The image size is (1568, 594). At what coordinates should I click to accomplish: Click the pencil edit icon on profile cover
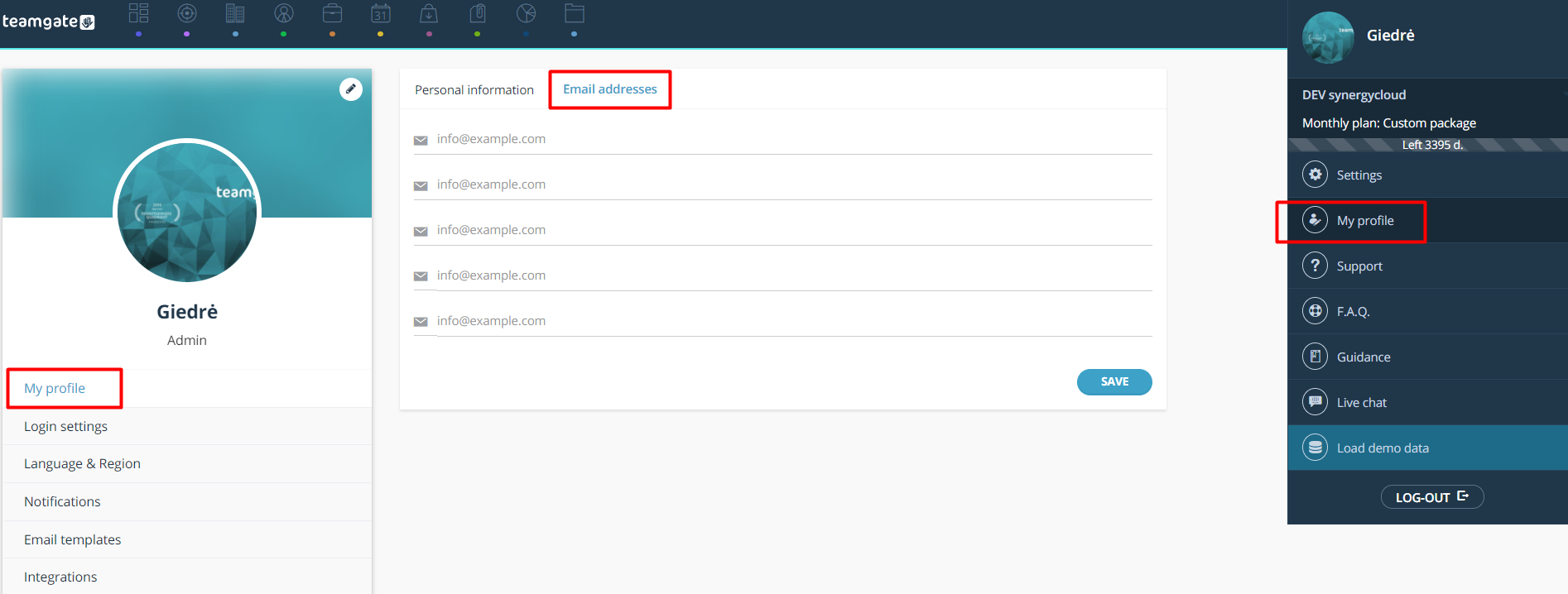[x=351, y=89]
